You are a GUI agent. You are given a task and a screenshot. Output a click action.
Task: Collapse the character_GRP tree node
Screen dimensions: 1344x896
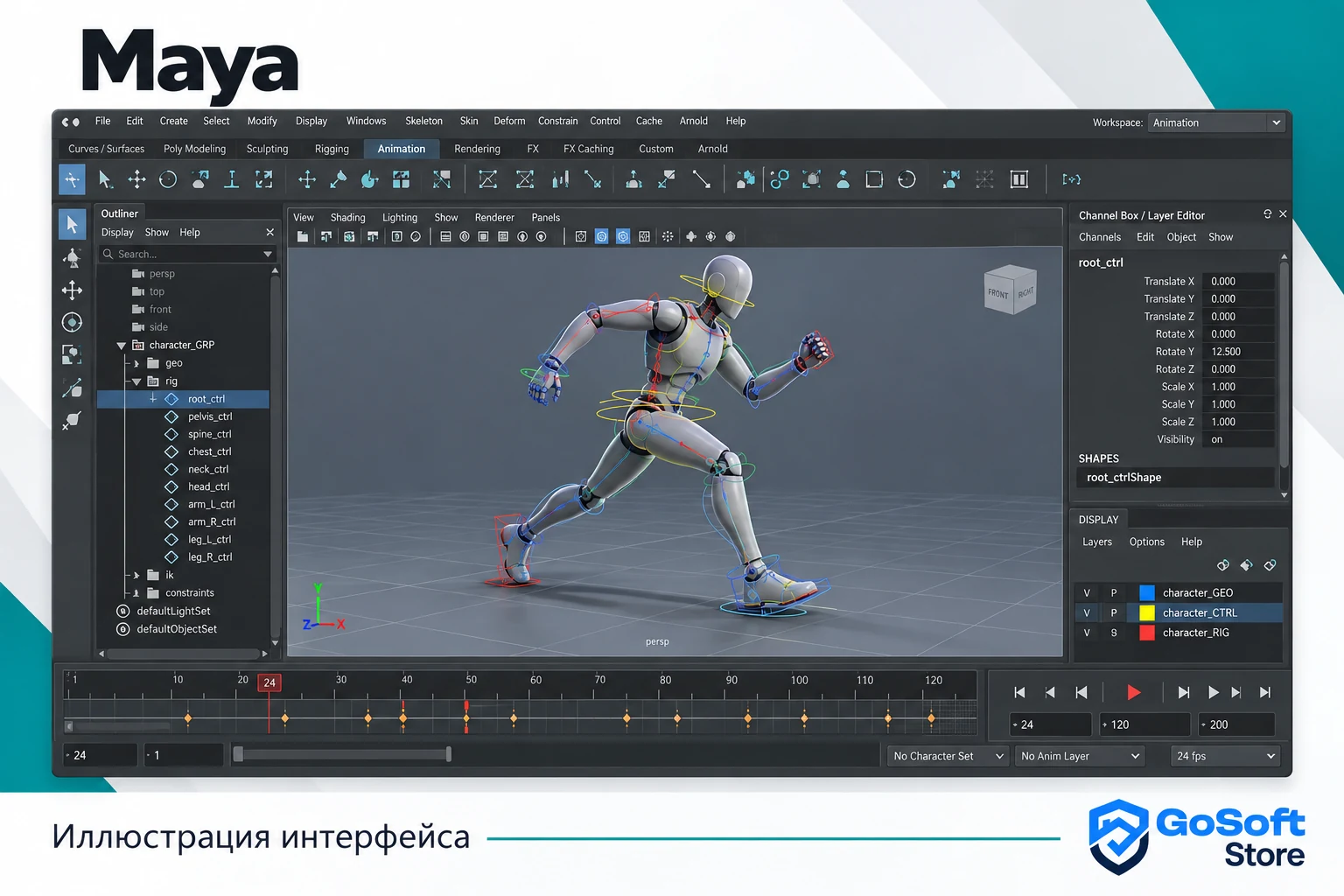(x=122, y=346)
